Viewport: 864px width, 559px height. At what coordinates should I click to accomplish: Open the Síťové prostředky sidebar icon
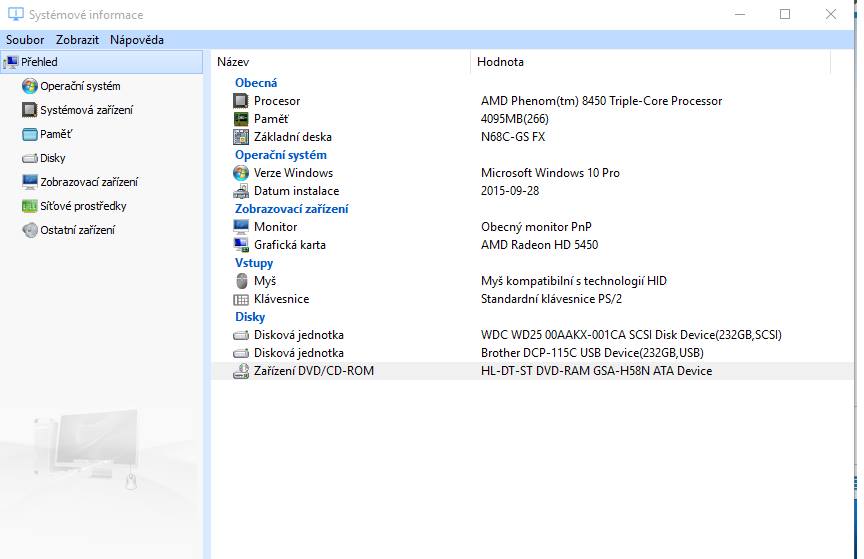pyautogui.click(x=29, y=206)
